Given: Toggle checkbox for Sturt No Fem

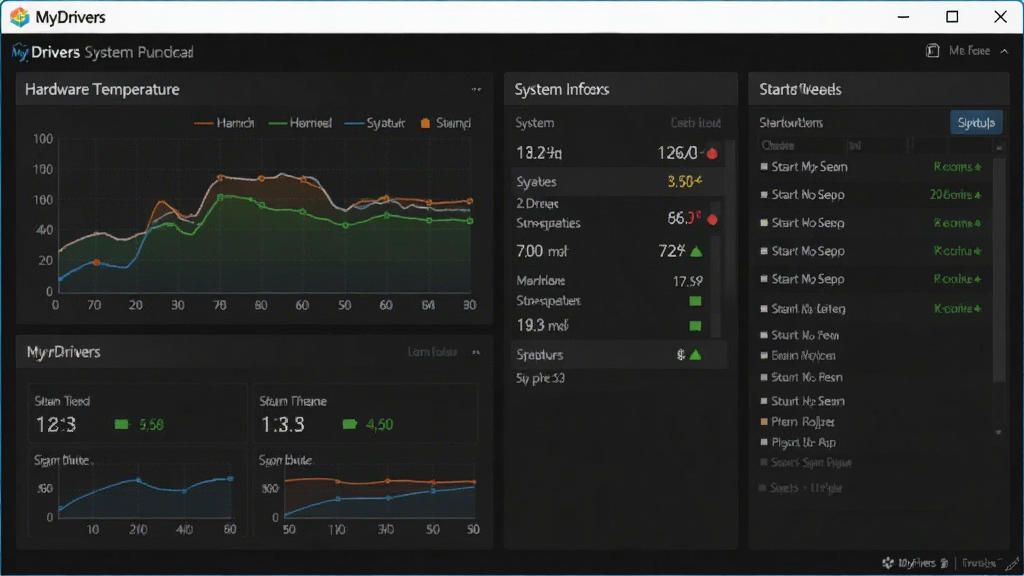Looking at the screenshot, I should (x=764, y=335).
